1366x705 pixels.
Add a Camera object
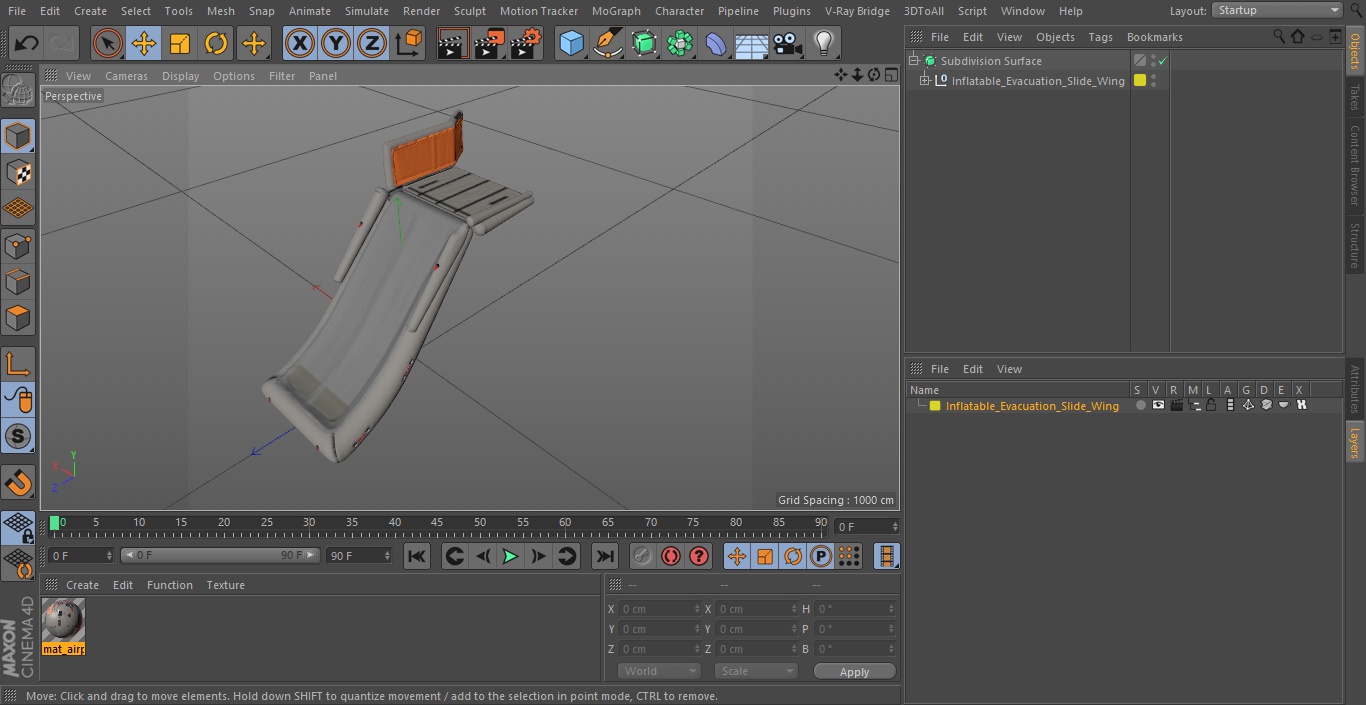[x=787, y=43]
